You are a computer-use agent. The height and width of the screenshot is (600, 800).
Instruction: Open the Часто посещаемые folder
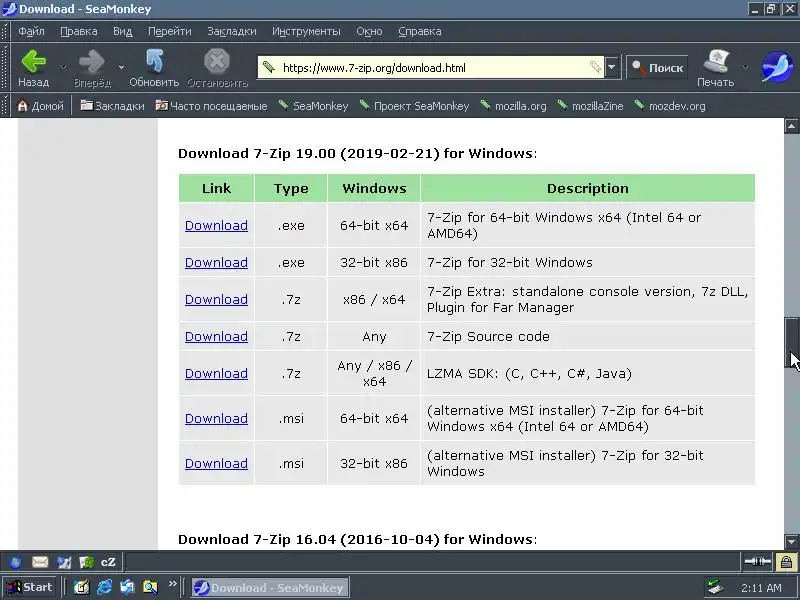[211, 106]
